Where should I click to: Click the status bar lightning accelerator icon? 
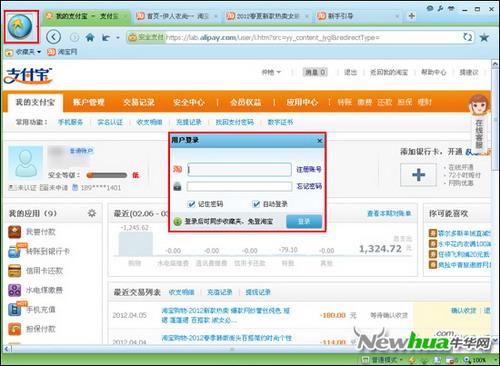(412, 360)
